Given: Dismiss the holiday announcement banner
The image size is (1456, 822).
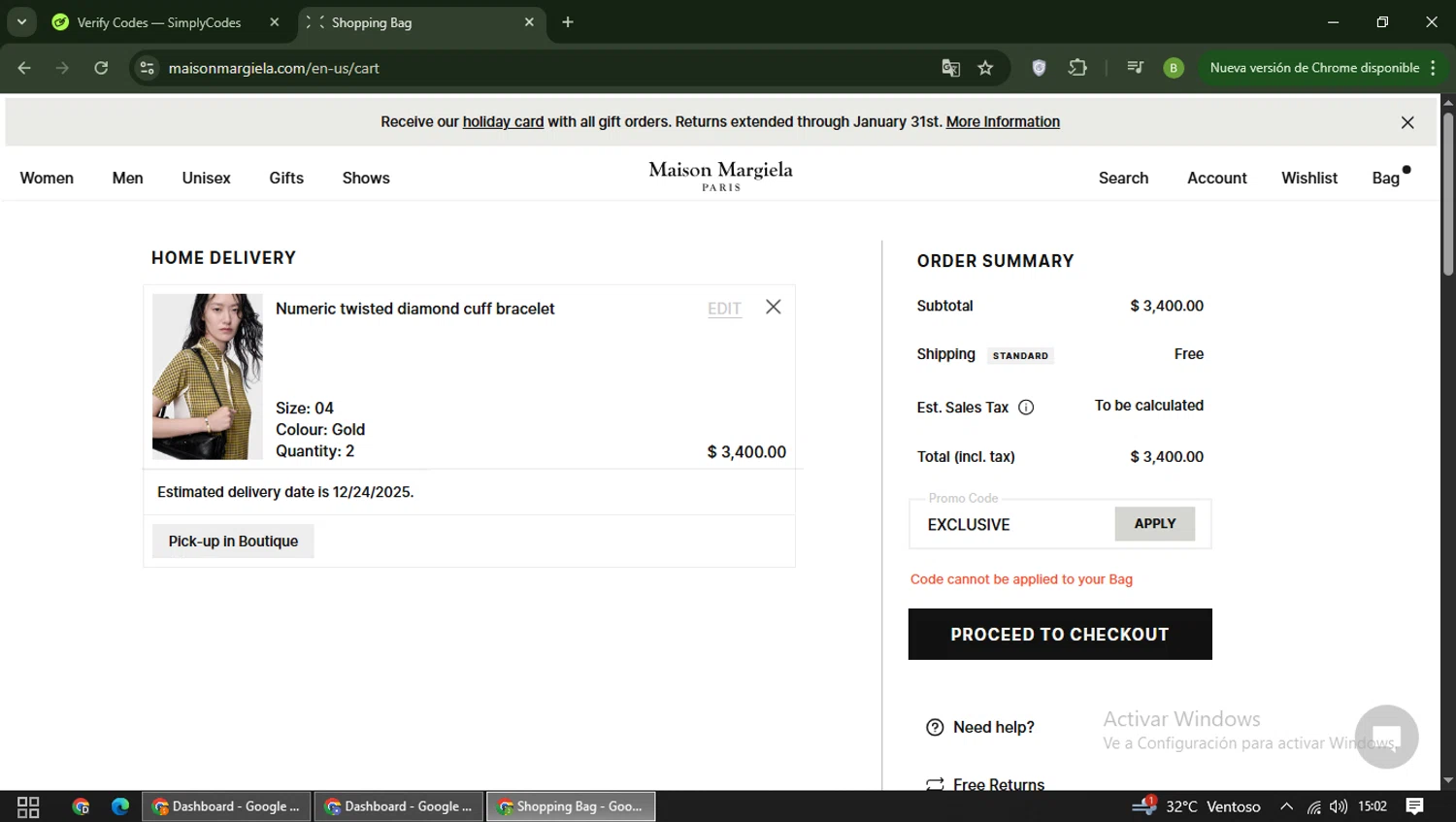Looking at the screenshot, I should point(1407,122).
